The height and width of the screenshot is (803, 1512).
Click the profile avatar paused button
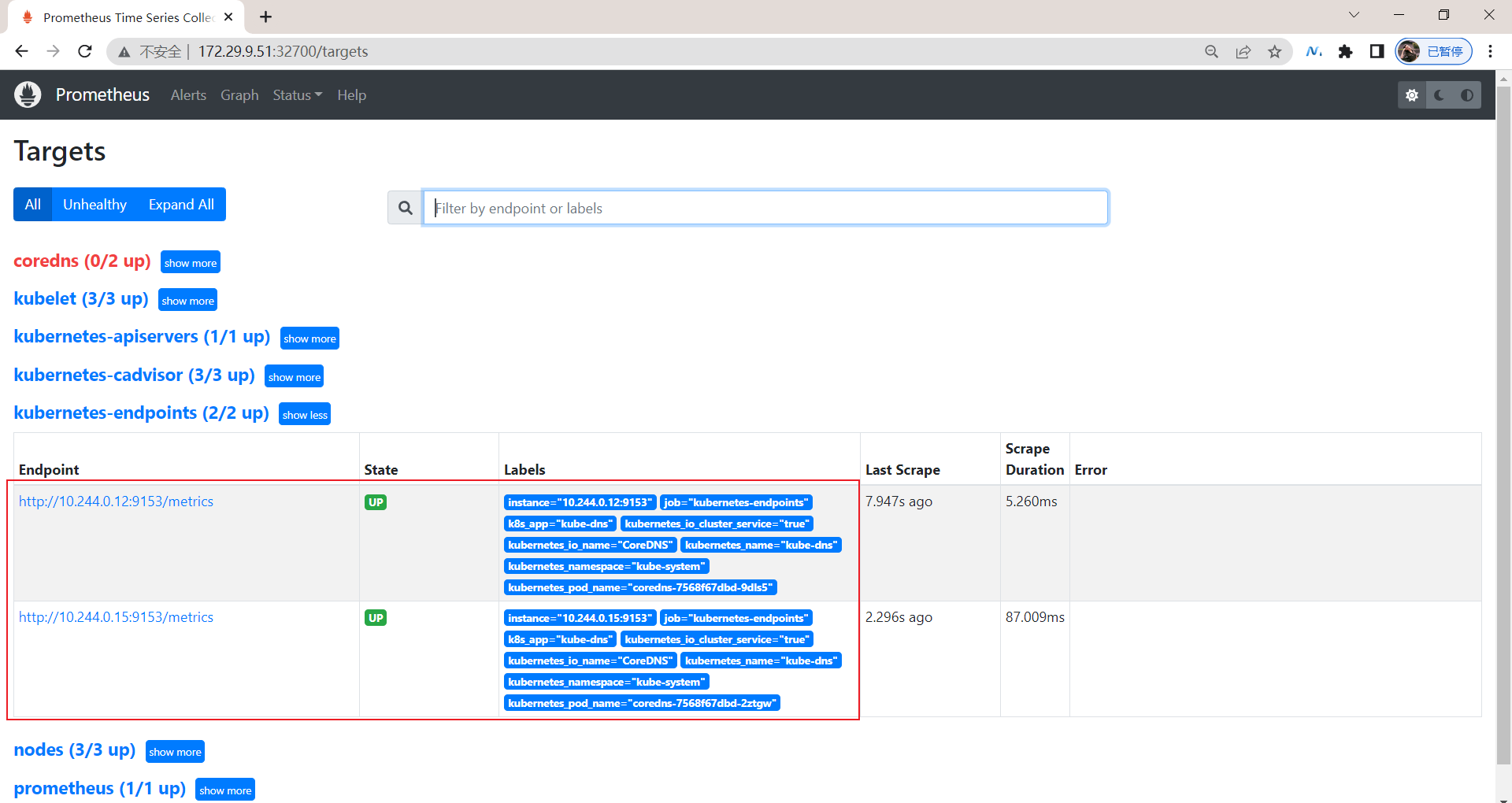[1433, 51]
